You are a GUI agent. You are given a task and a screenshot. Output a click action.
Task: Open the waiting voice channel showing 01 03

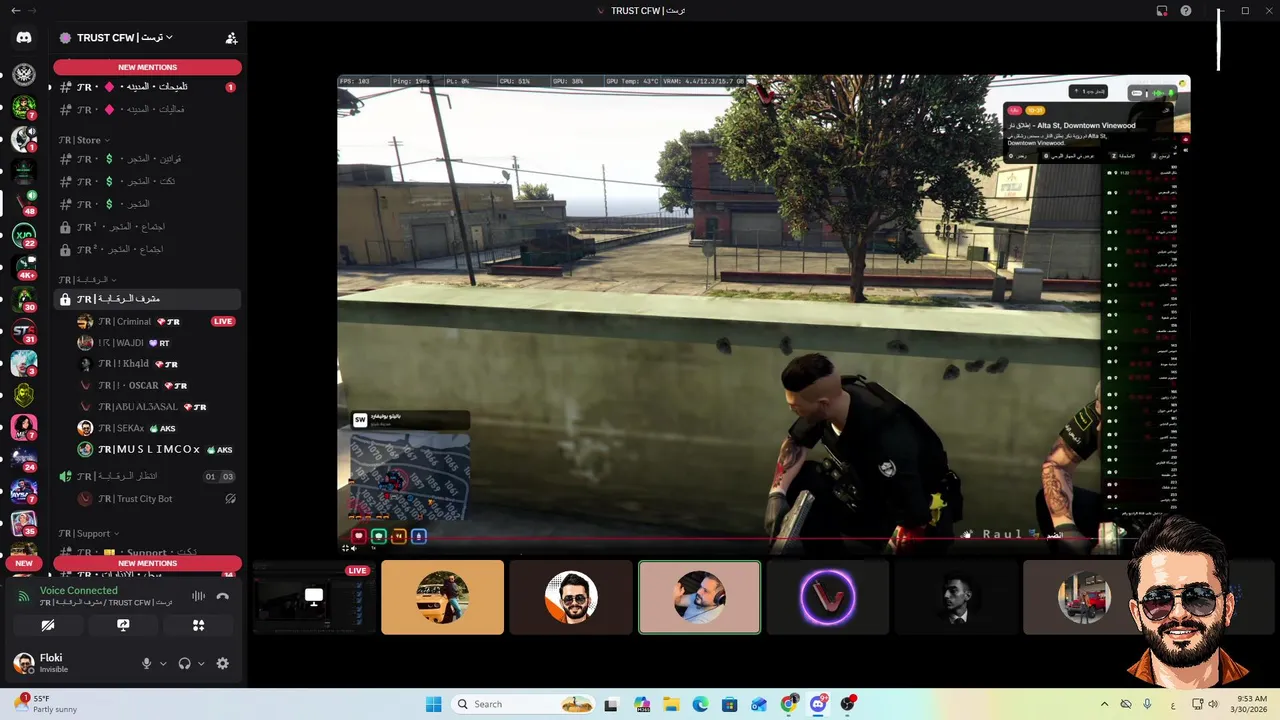pyautogui.click(x=147, y=477)
